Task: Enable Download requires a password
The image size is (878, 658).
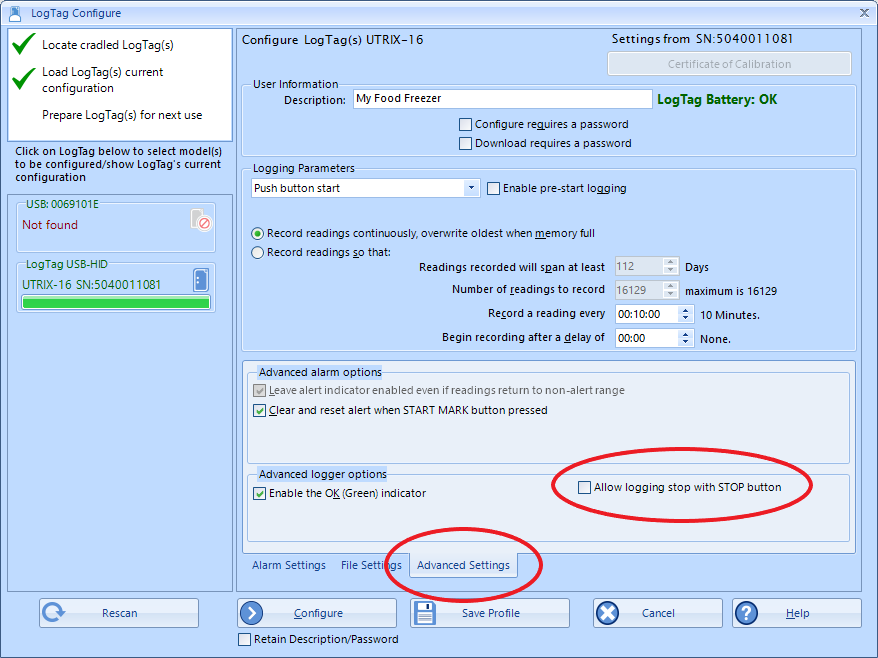Action: pos(465,143)
